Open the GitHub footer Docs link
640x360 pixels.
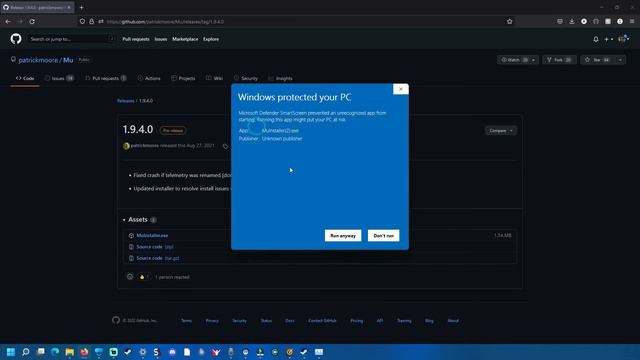289,321
